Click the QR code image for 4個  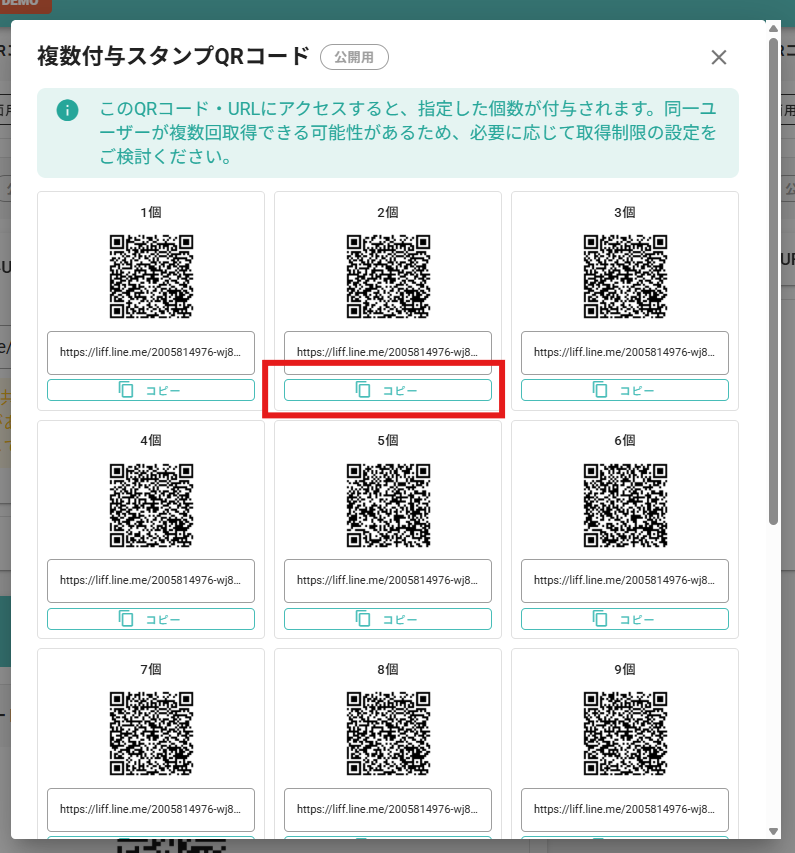(x=151, y=505)
